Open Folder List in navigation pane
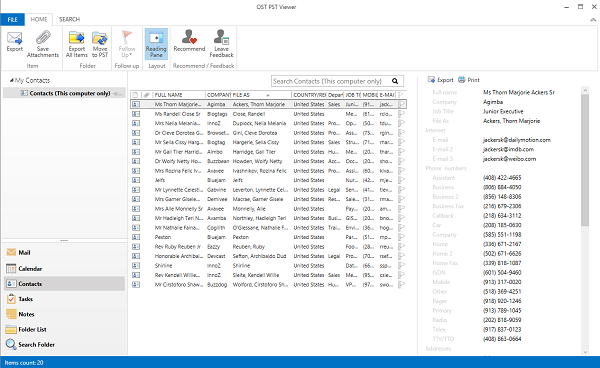The image size is (600, 368). point(64,329)
